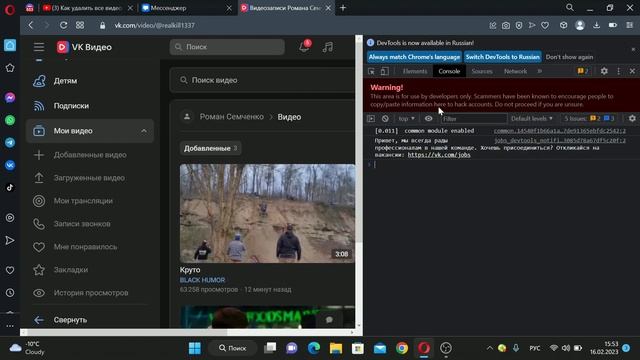Collapse the Мои видео section chevron
The image size is (640, 360).
point(144,131)
